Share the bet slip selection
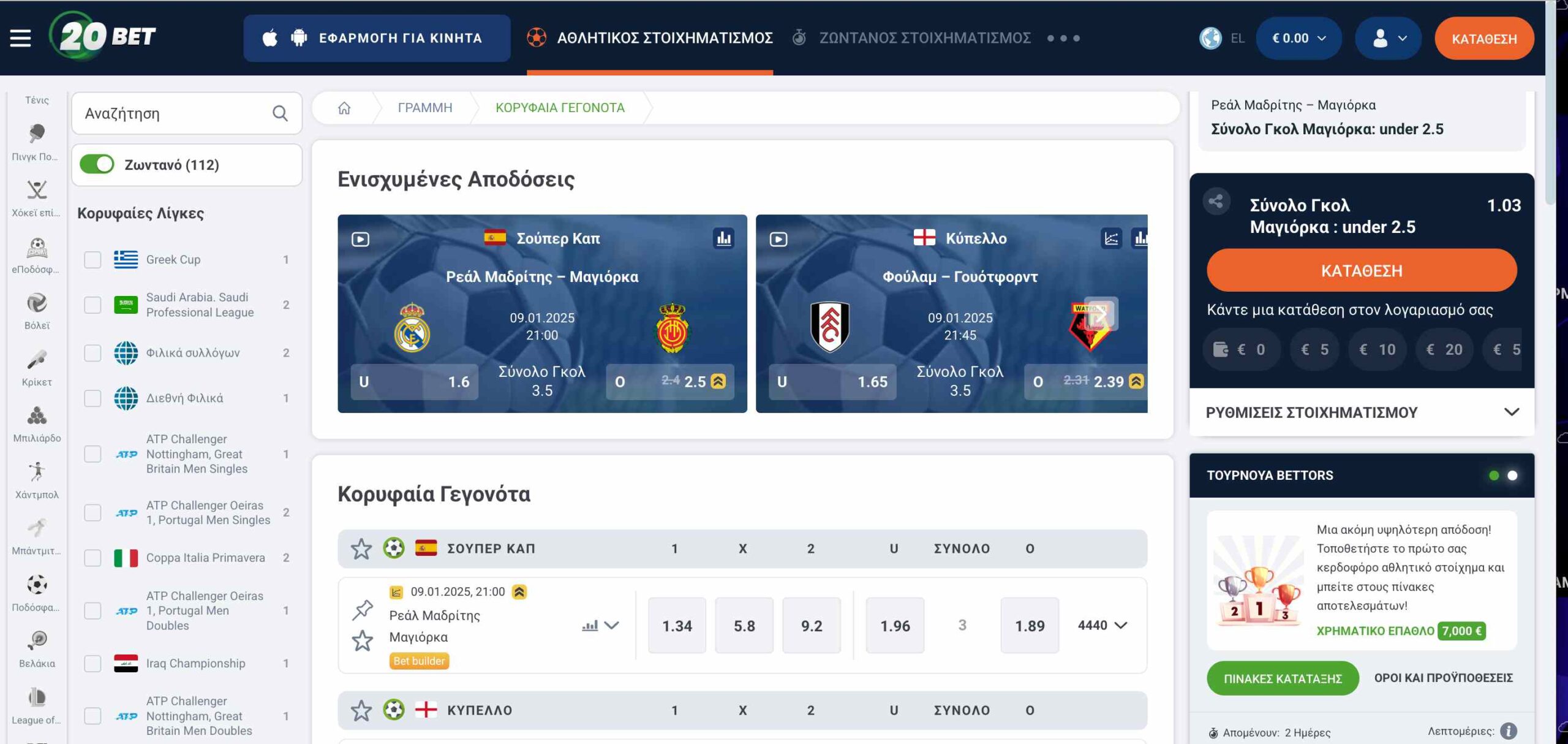This screenshot has height=744, width=1568. (1216, 202)
